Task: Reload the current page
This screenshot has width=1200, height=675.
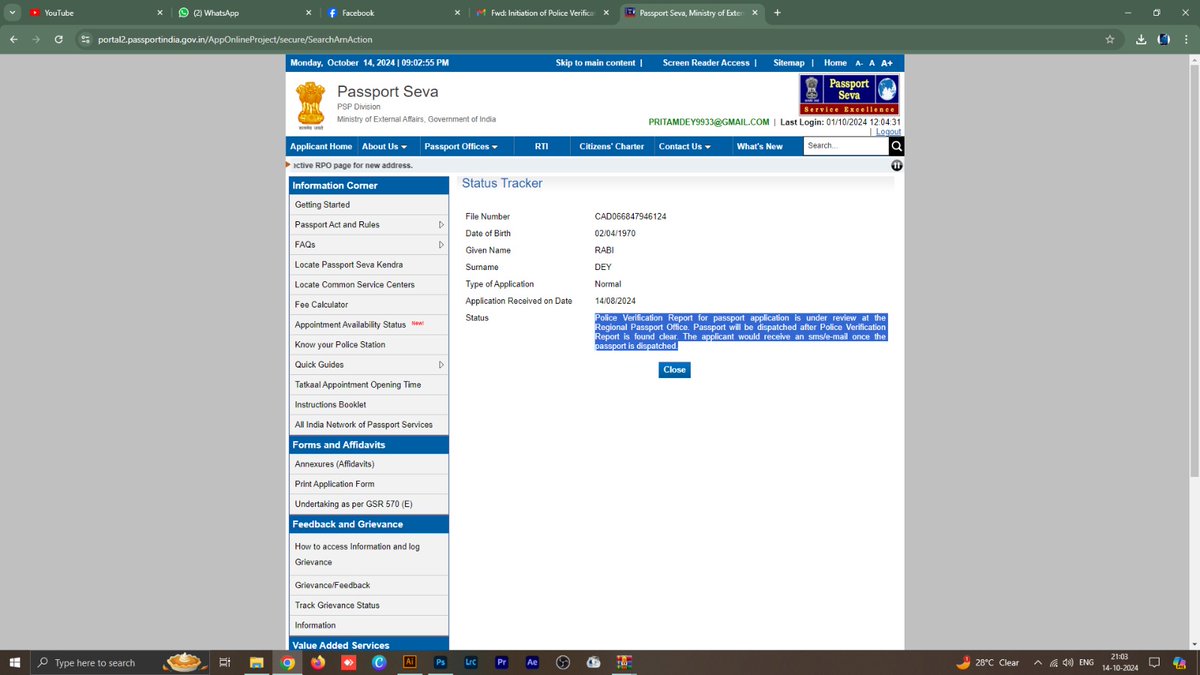Action: click(59, 39)
